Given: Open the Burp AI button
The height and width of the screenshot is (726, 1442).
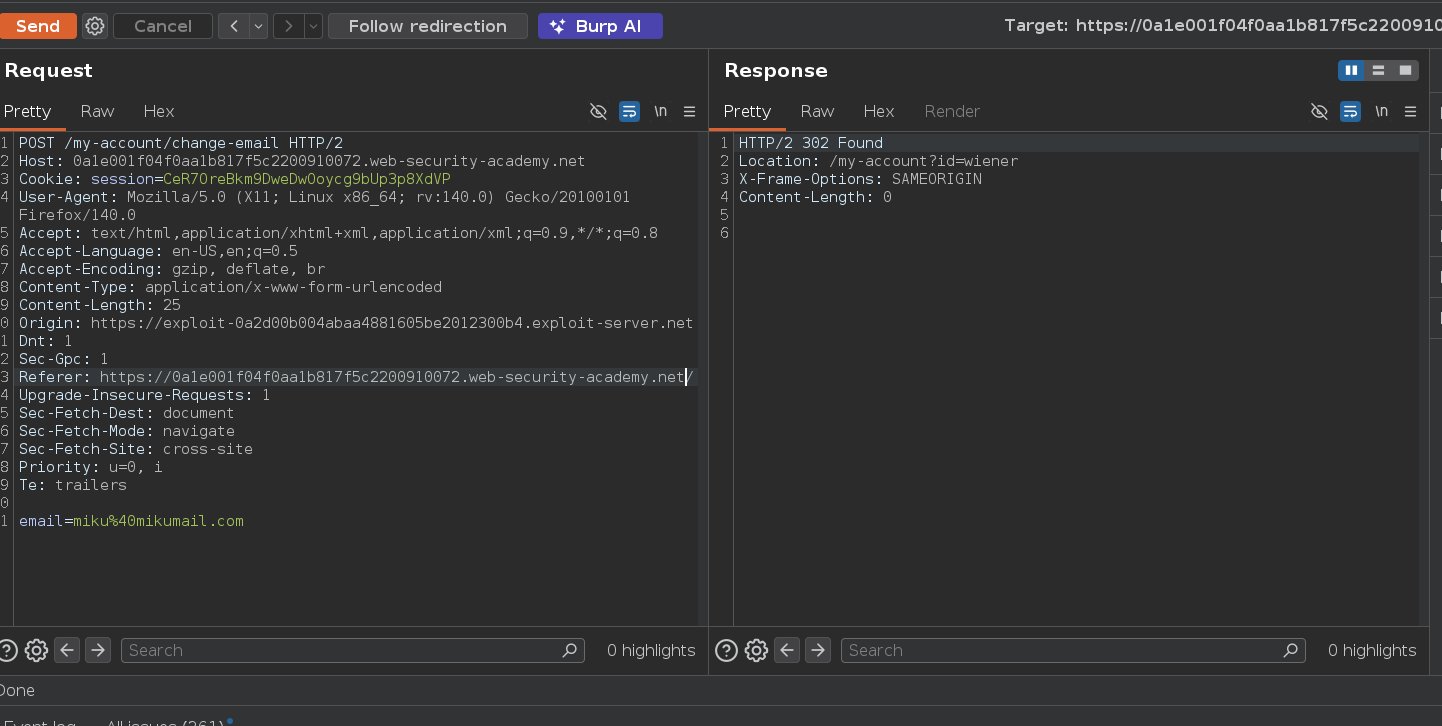Looking at the screenshot, I should [600, 26].
